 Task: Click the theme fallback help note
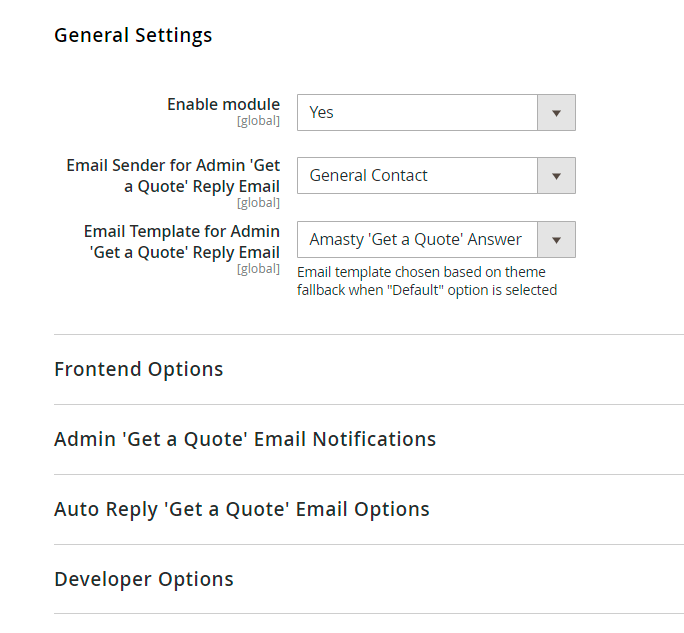[x=427, y=281]
